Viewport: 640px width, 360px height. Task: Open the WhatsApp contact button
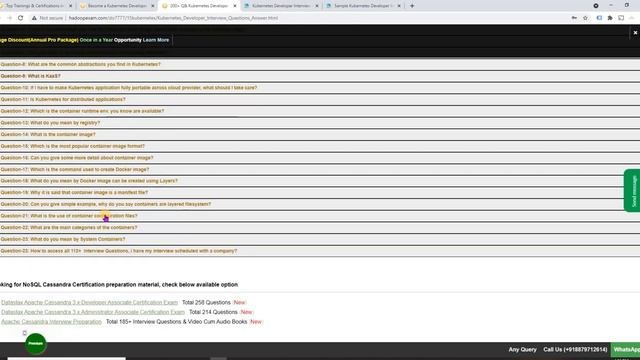[625, 349]
